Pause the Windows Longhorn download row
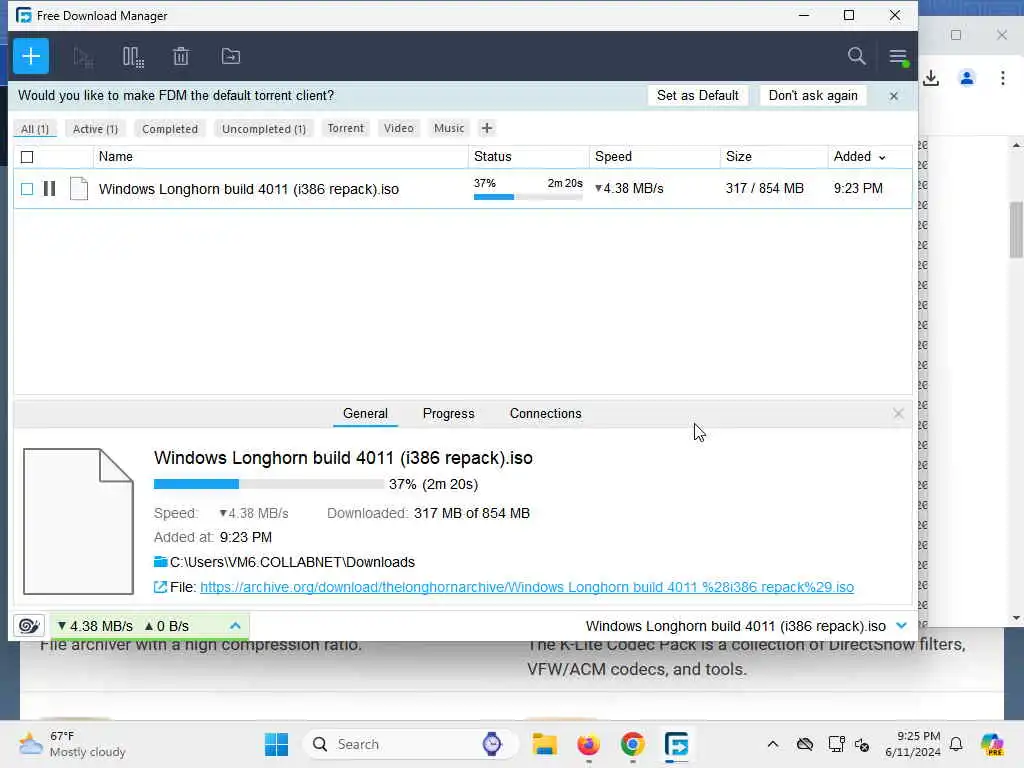The image size is (1024, 768). (49, 189)
